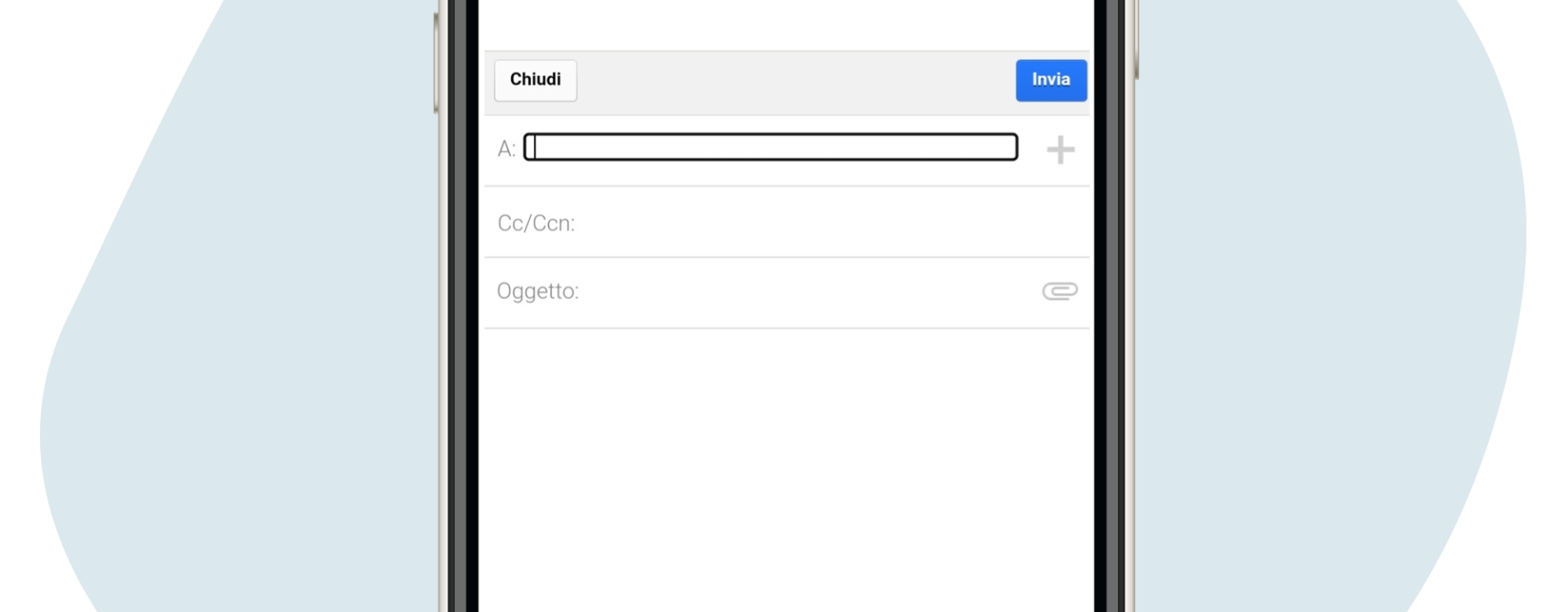Click the blinking text cursor in recipient field
Screen dimensions: 1568x612
click(534, 147)
